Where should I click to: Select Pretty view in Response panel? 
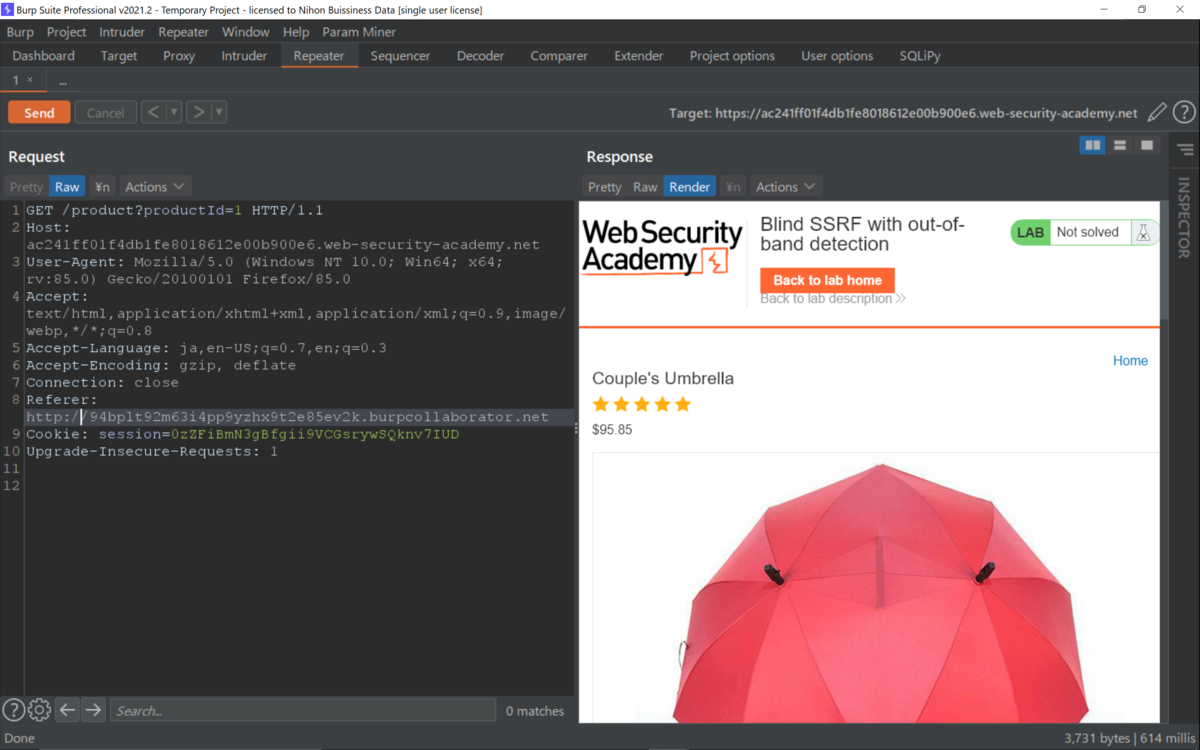[x=604, y=187]
